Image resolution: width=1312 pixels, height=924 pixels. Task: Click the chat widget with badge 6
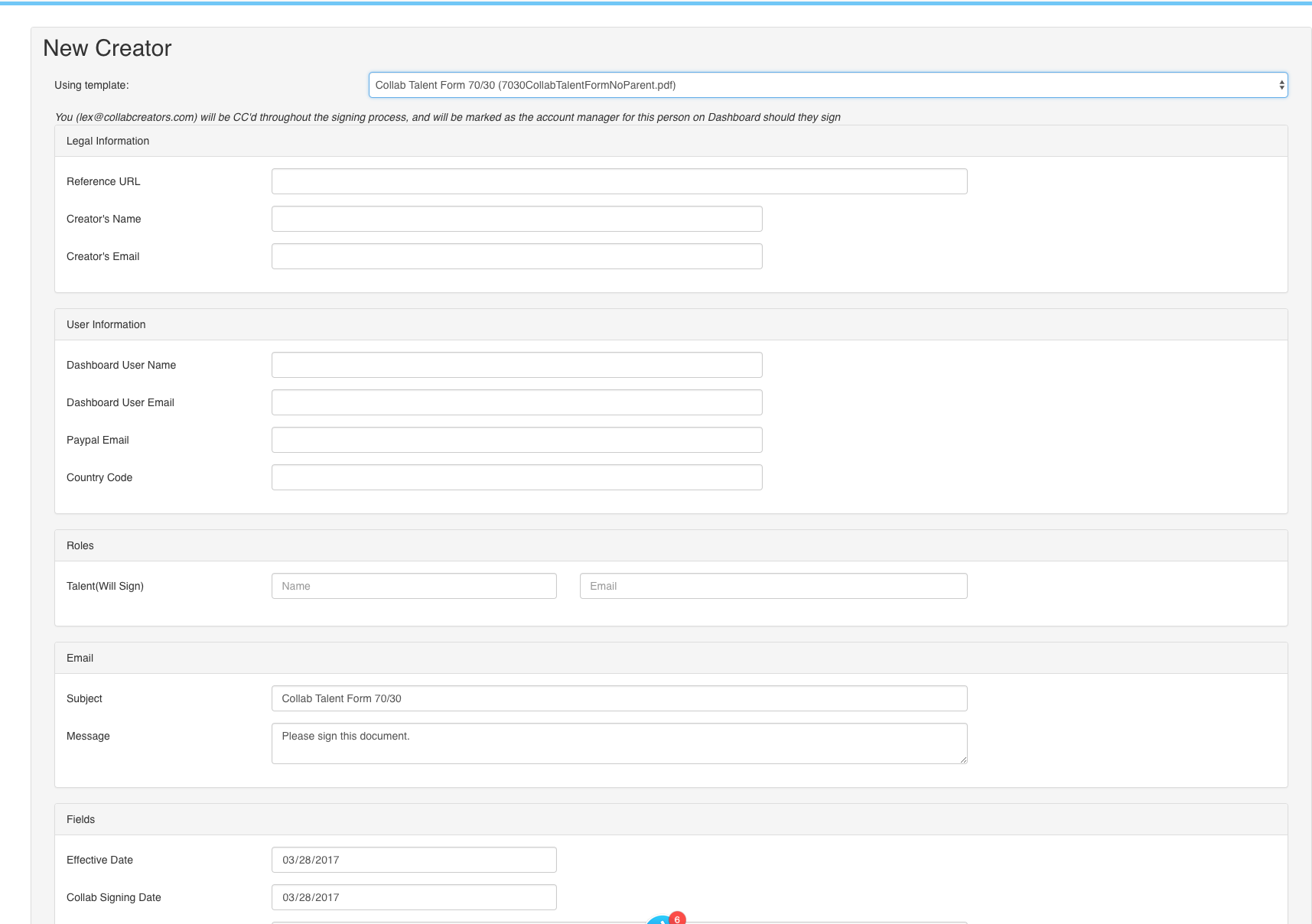pyautogui.click(x=664, y=919)
